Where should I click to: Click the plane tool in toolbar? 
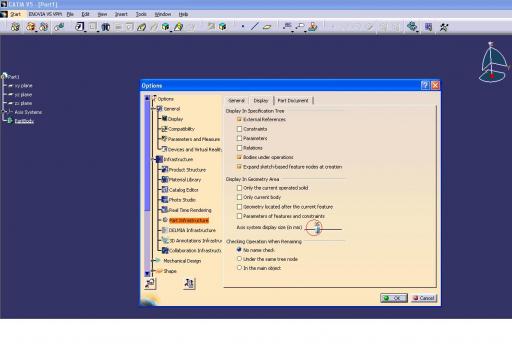click(x=267, y=27)
